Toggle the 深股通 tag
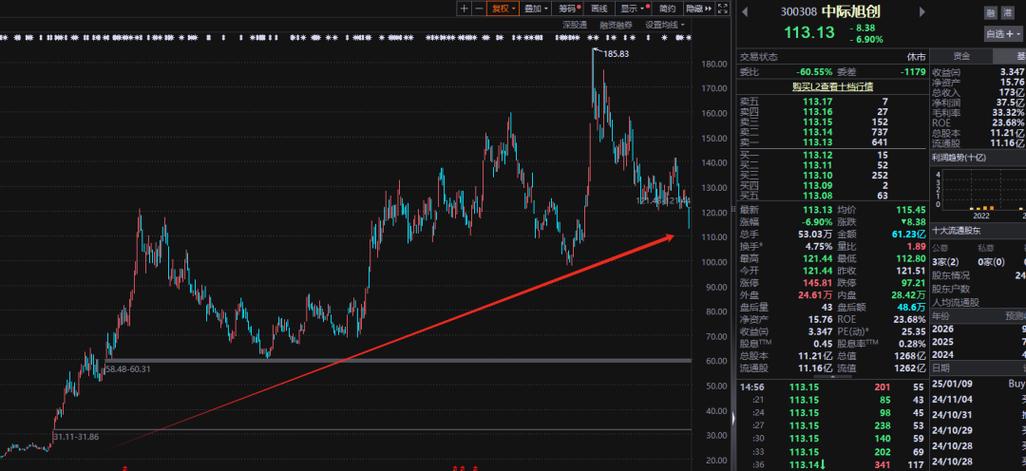Image resolution: width=1026 pixels, height=471 pixels. tap(575, 25)
